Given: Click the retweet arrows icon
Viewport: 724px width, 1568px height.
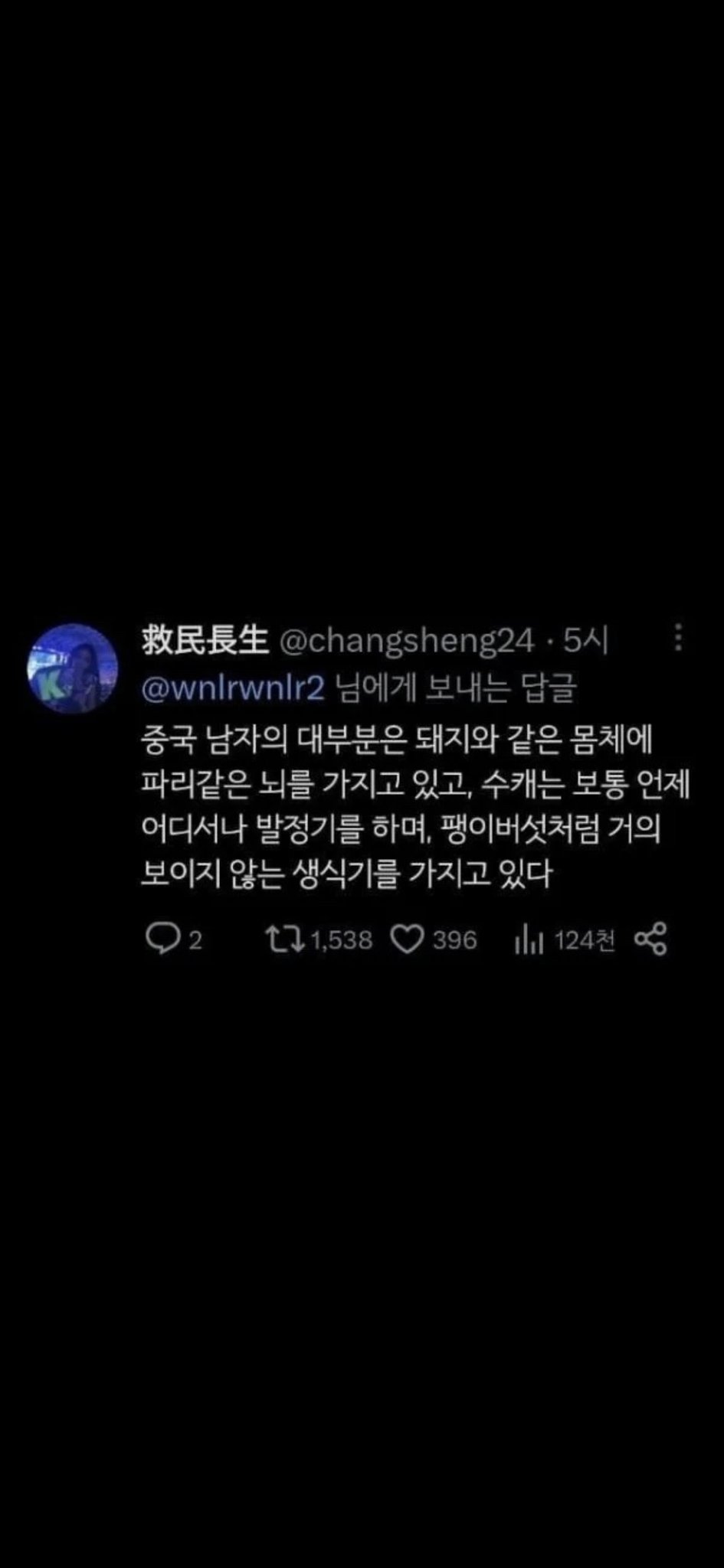Looking at the screenshot, I should 284,939.
